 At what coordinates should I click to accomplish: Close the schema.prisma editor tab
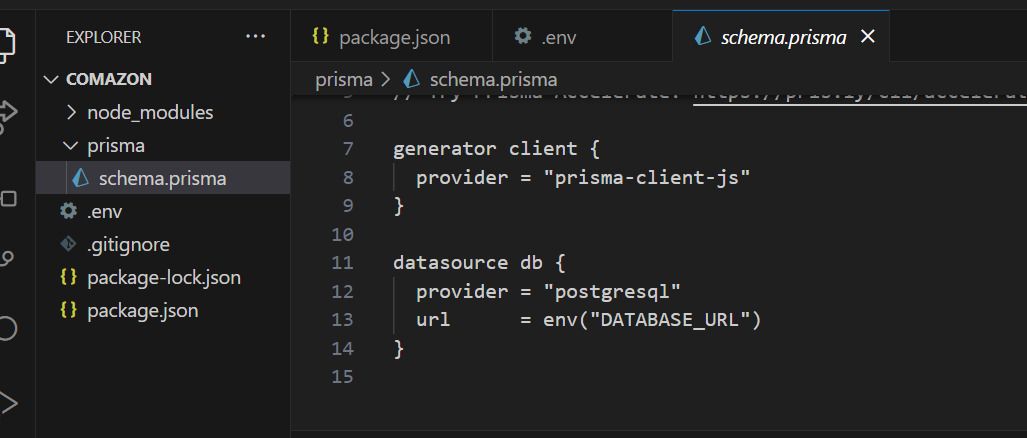click(x=868, y=37)
